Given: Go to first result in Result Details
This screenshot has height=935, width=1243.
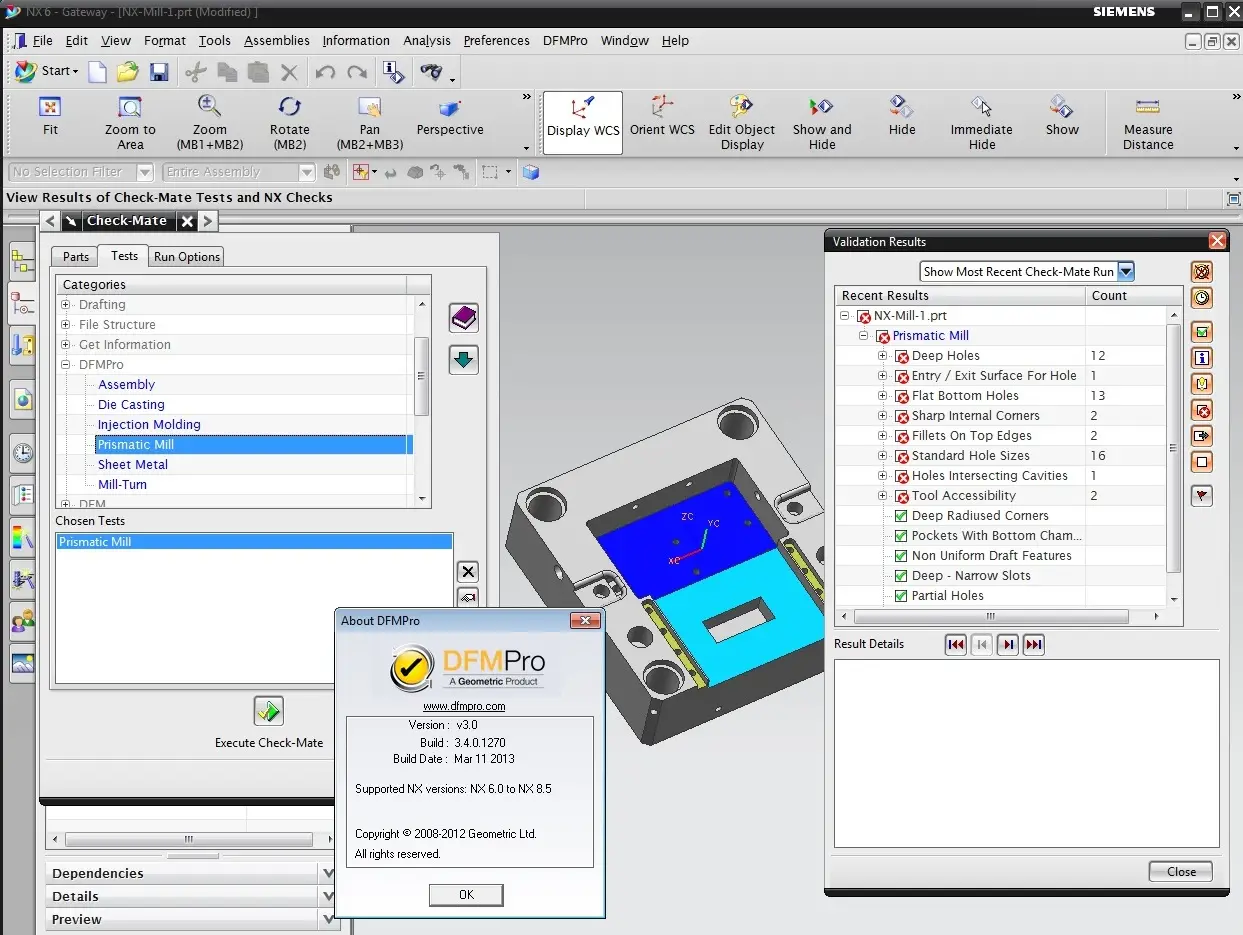Looking at the screenshot, I should pyautogui.click(x=956, y=645).
